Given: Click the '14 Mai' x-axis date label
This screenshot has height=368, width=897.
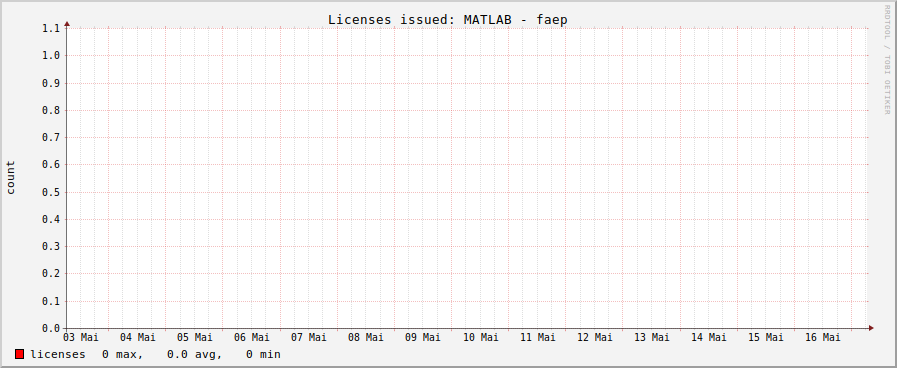Looking at the screenshot, I should tap(709, 337).
